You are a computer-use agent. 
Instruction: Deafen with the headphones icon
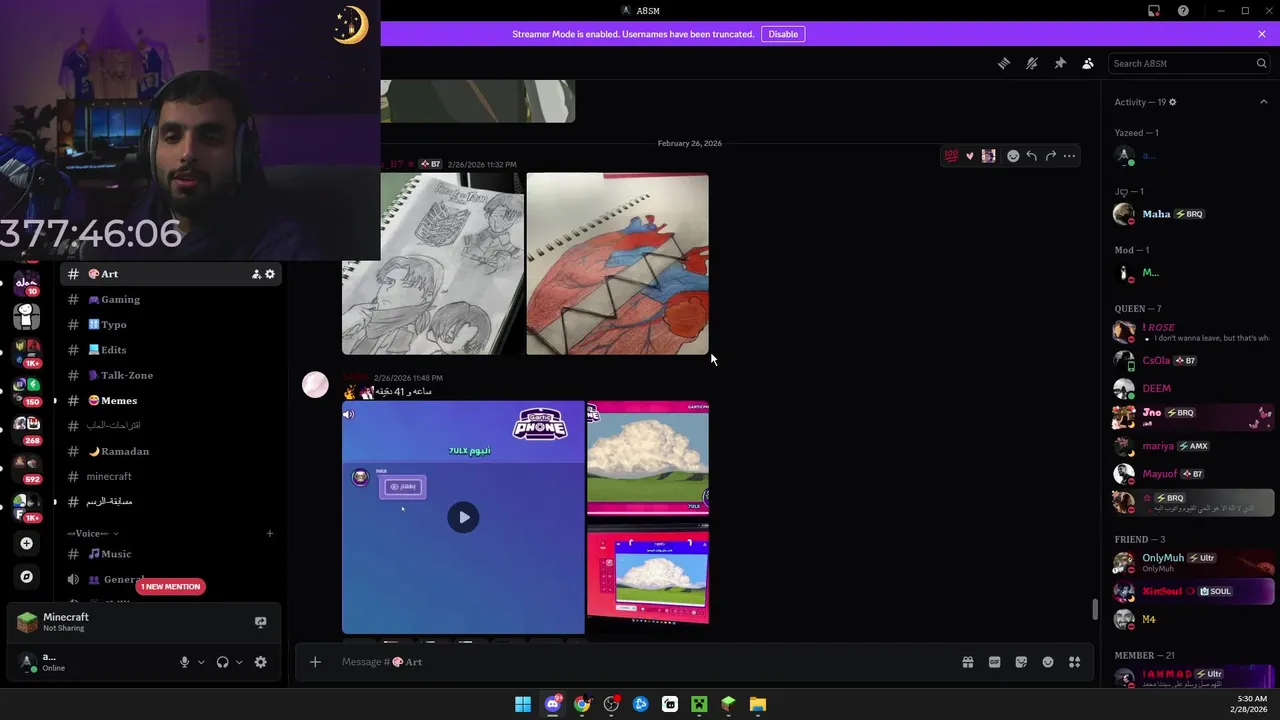point(222,662)
